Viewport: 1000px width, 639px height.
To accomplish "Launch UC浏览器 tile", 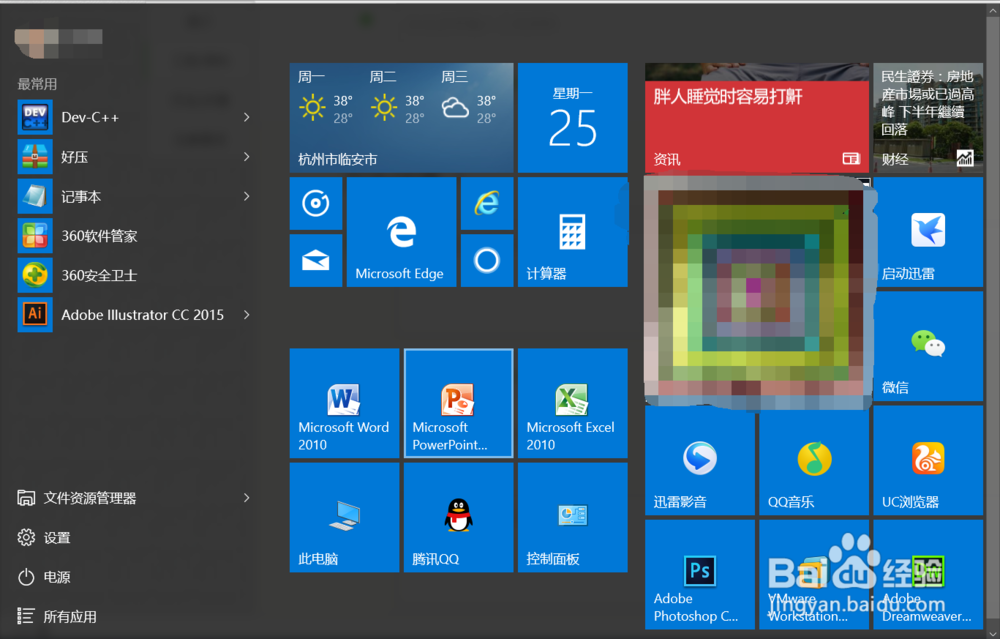I will pos(928,460).
